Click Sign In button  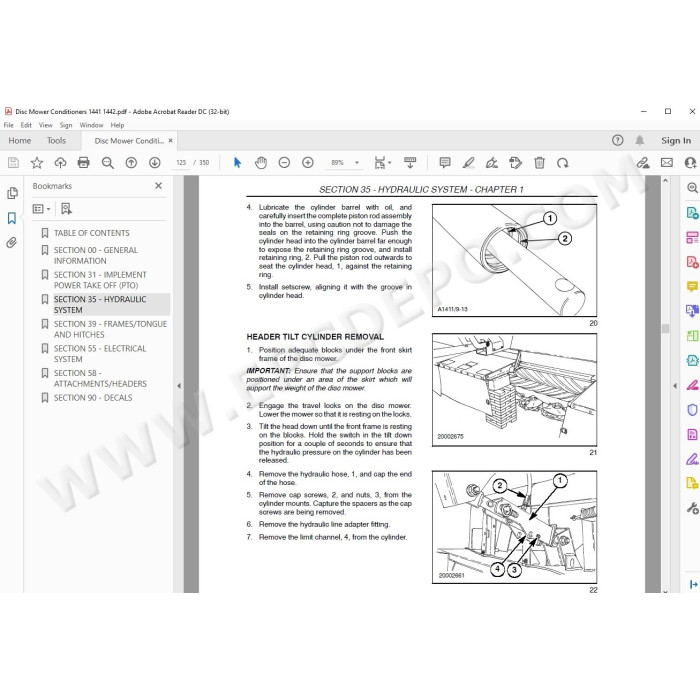676,141
